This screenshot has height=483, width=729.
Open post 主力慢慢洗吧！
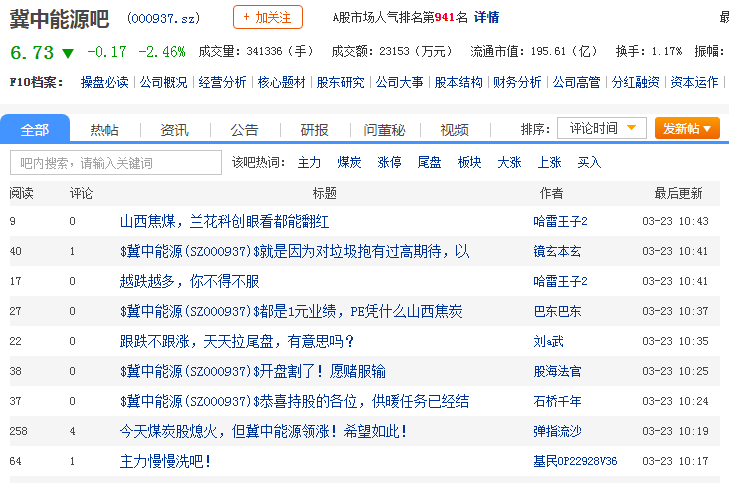pos(165,461)
